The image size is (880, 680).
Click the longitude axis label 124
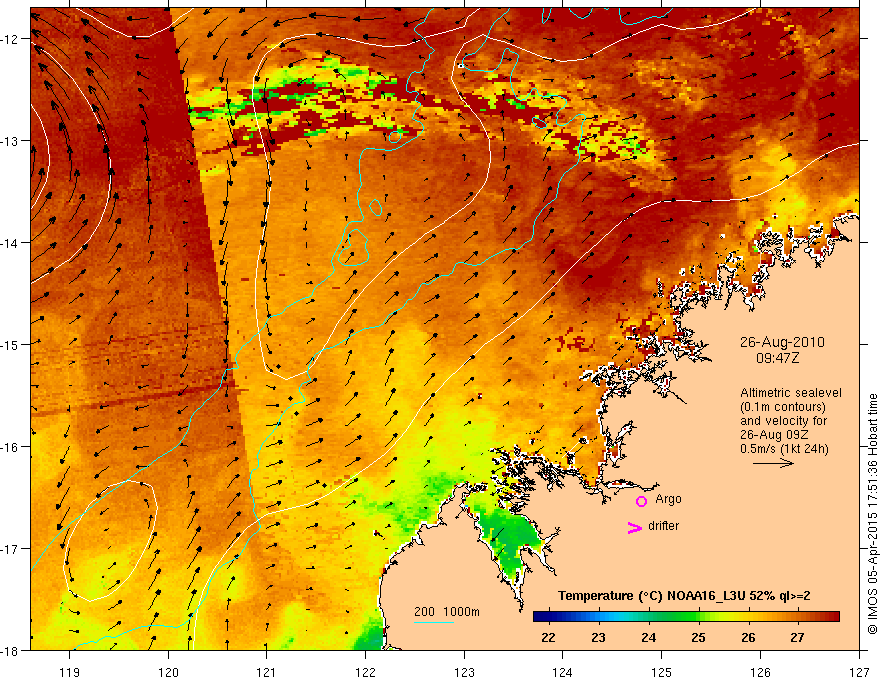(x=563, y=672)
